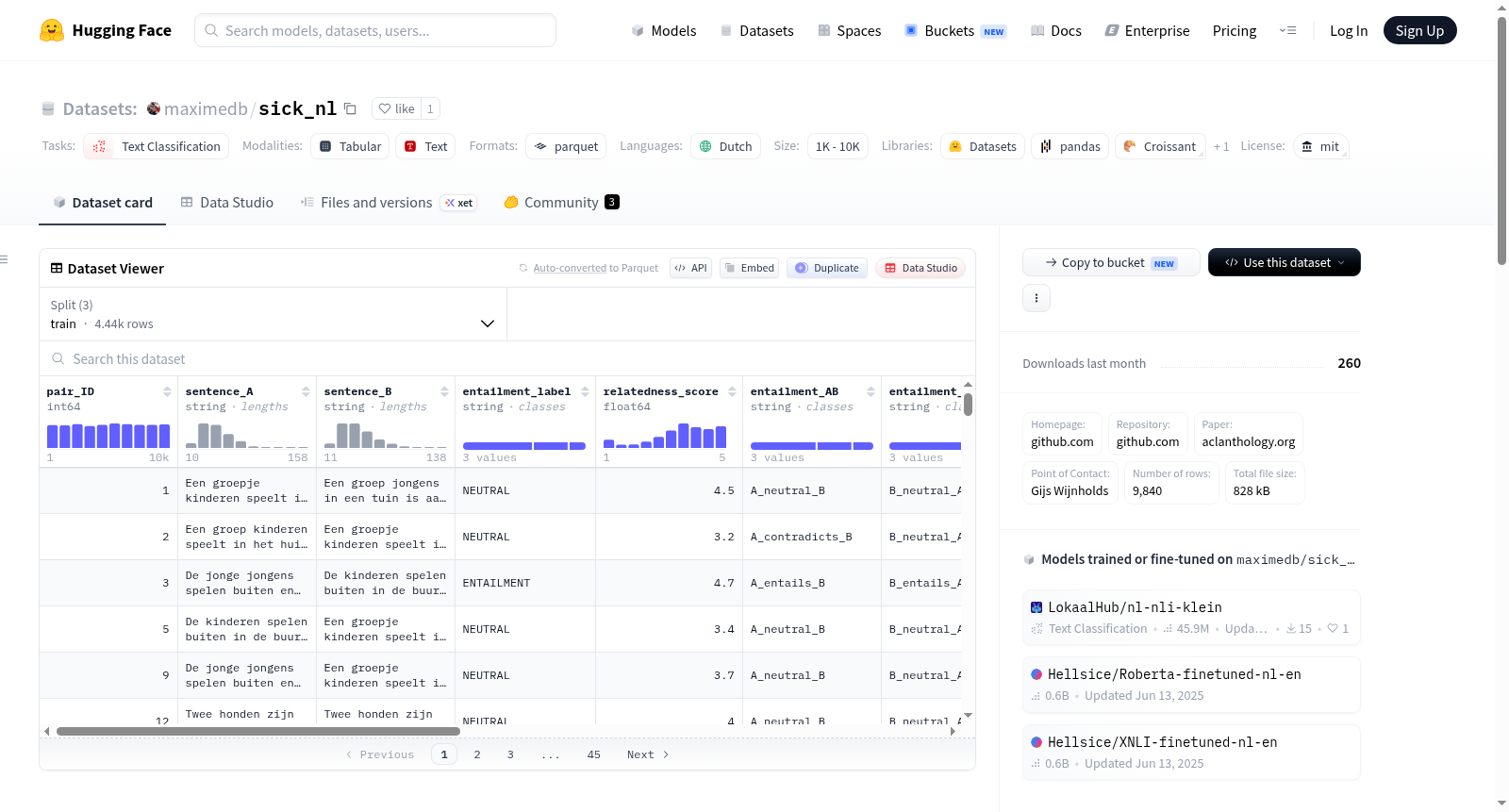Sort by the sentence_B column sort icon

[x=444, y=391]
